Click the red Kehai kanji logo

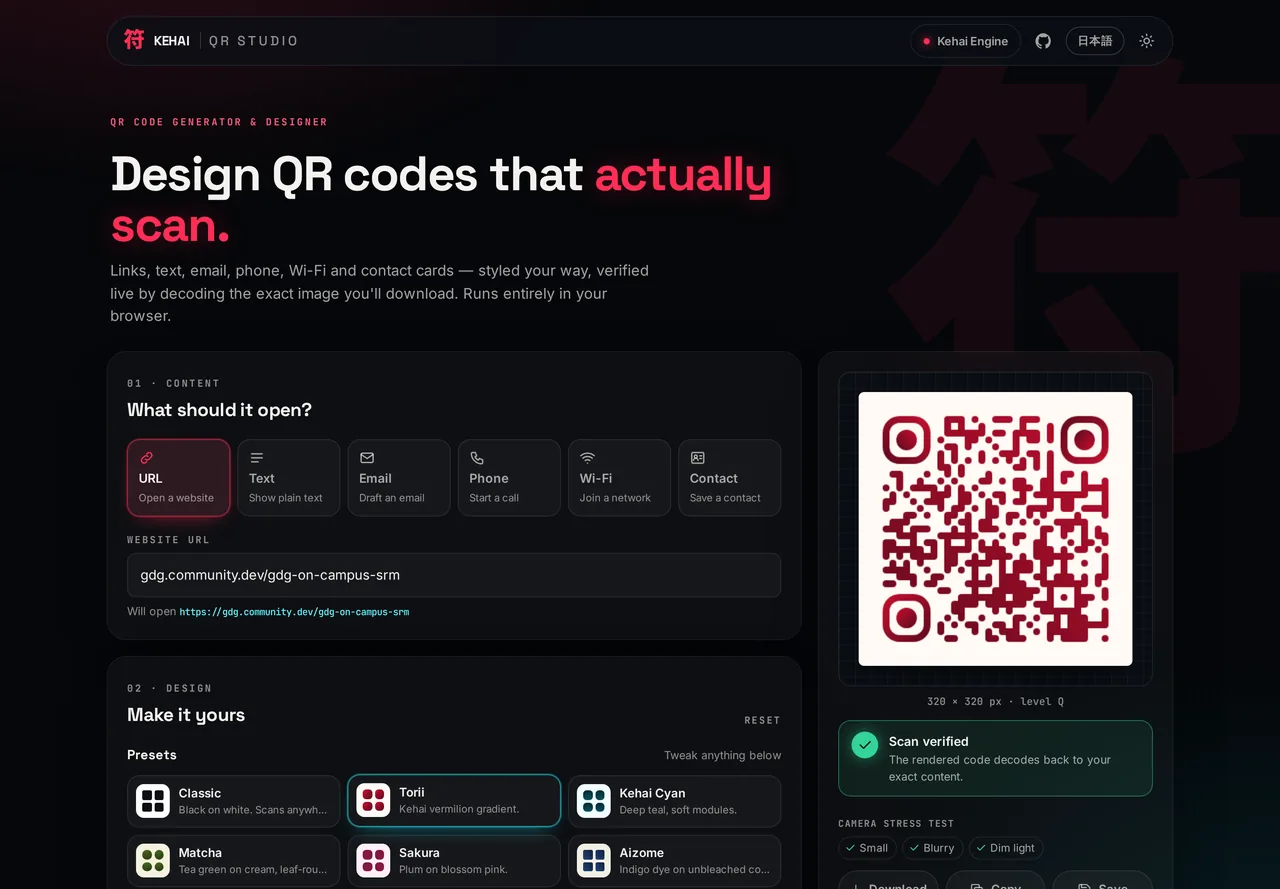[134, 40]
